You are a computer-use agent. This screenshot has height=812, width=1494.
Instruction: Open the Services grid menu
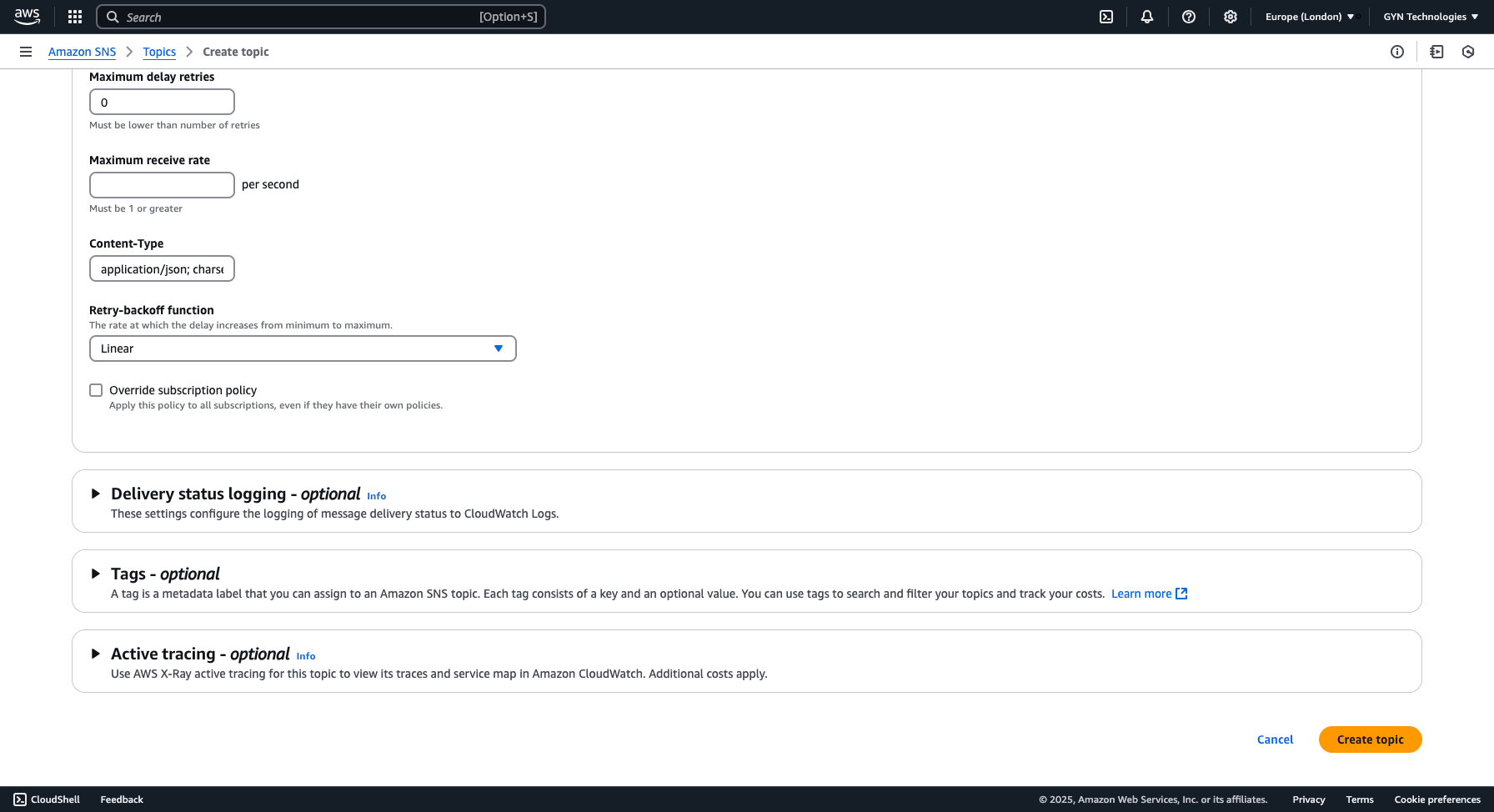click(x=74, y=17)
